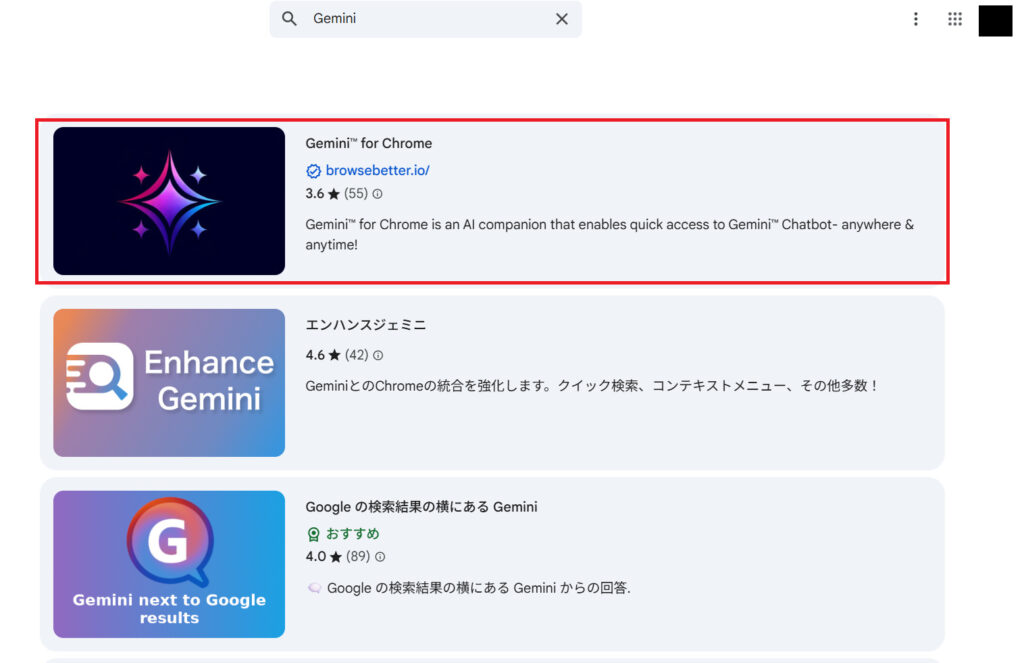
Task: Click the 4.0 star rating
Action: coord(324,557)
